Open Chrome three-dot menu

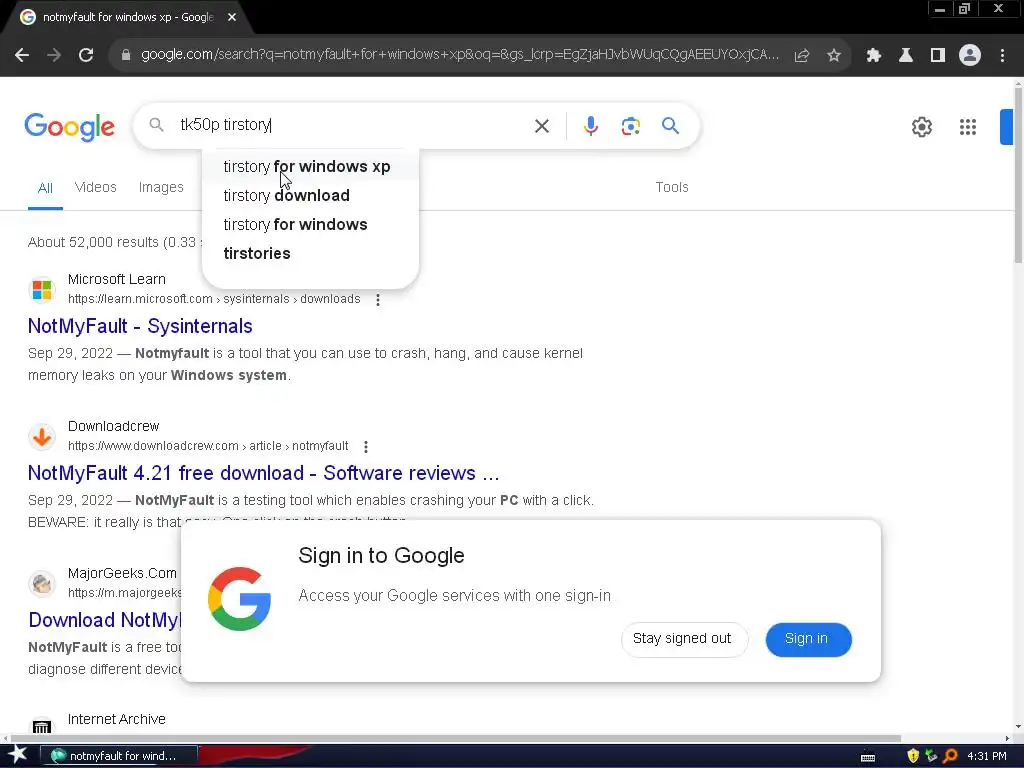point(1002,56)
